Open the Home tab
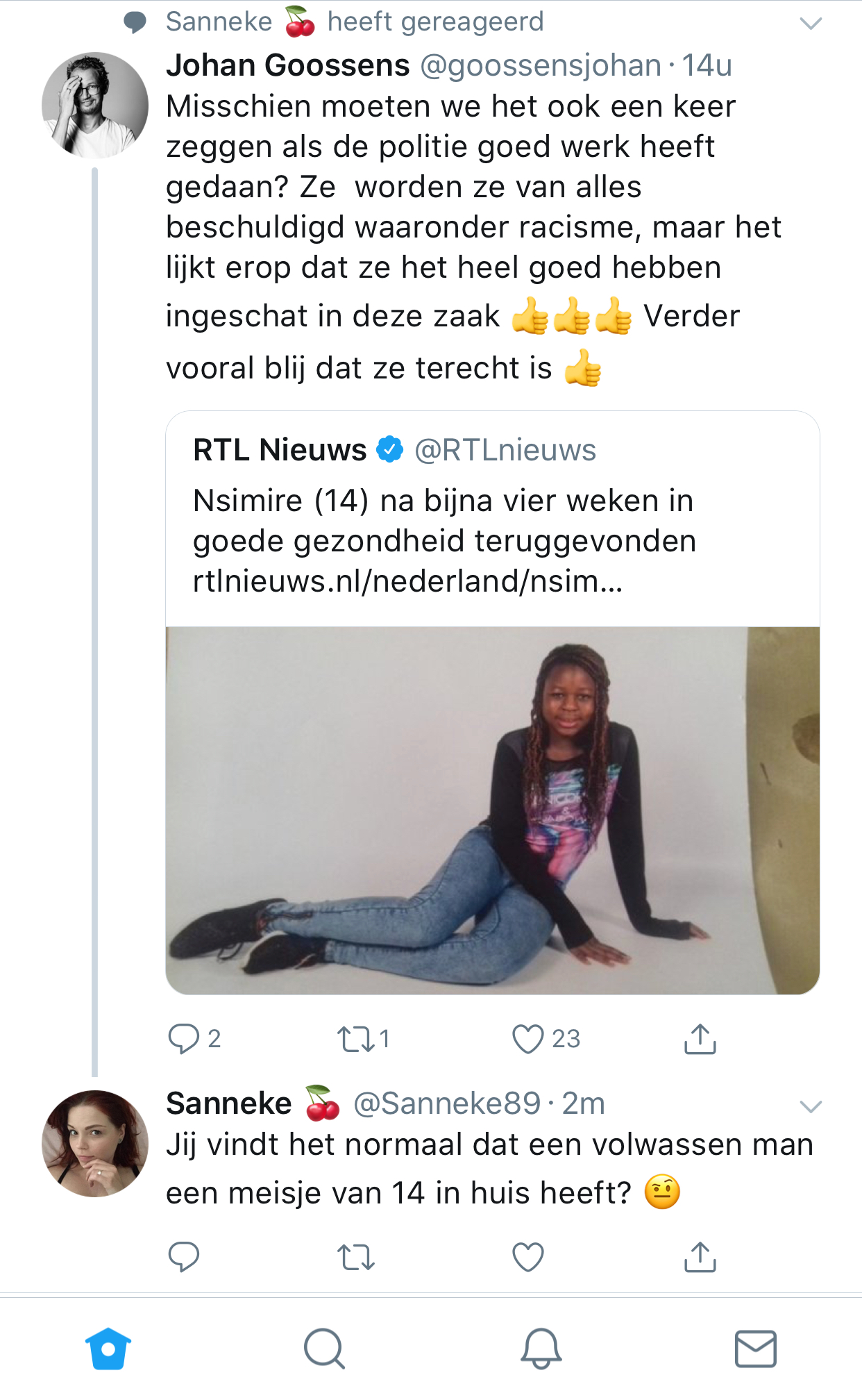862x1400 pixels. coord(108,1349)
